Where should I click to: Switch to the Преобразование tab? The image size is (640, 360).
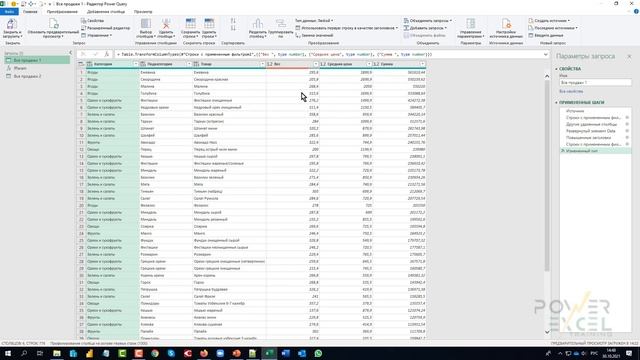(62, 11)
